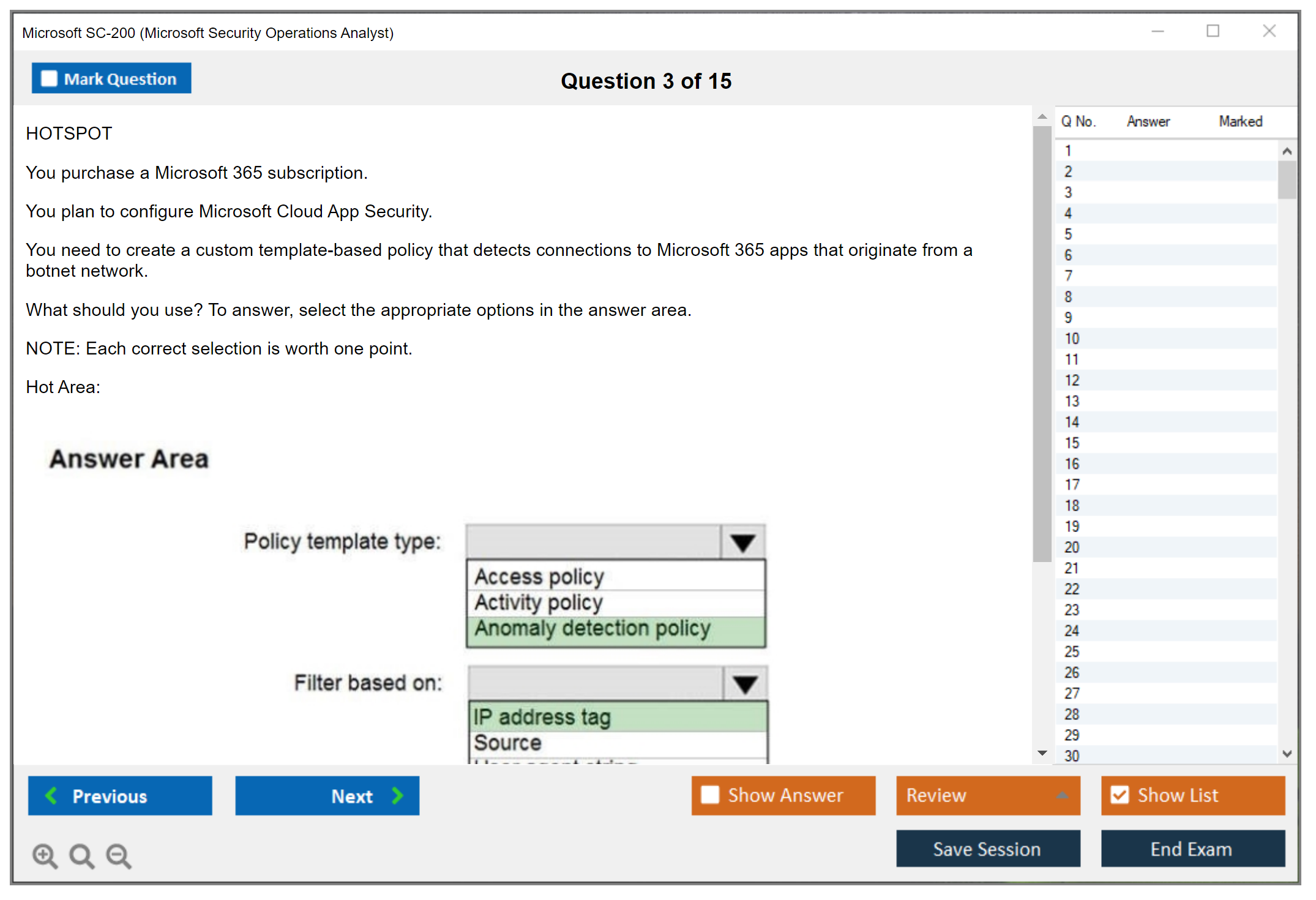Screen dimensions: 1316x900
Task: Click the question pane scroll-down arrow
Action: coord(1042,753)
